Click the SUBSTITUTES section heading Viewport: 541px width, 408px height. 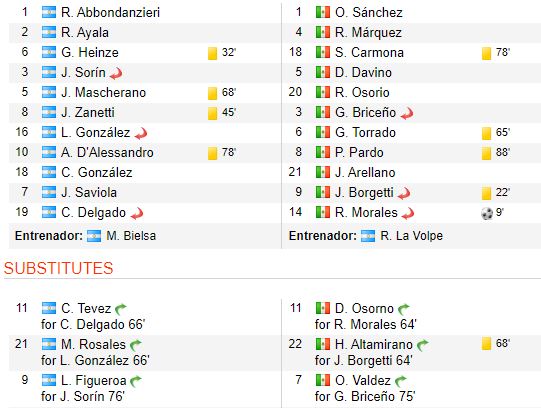coord(59,268)
